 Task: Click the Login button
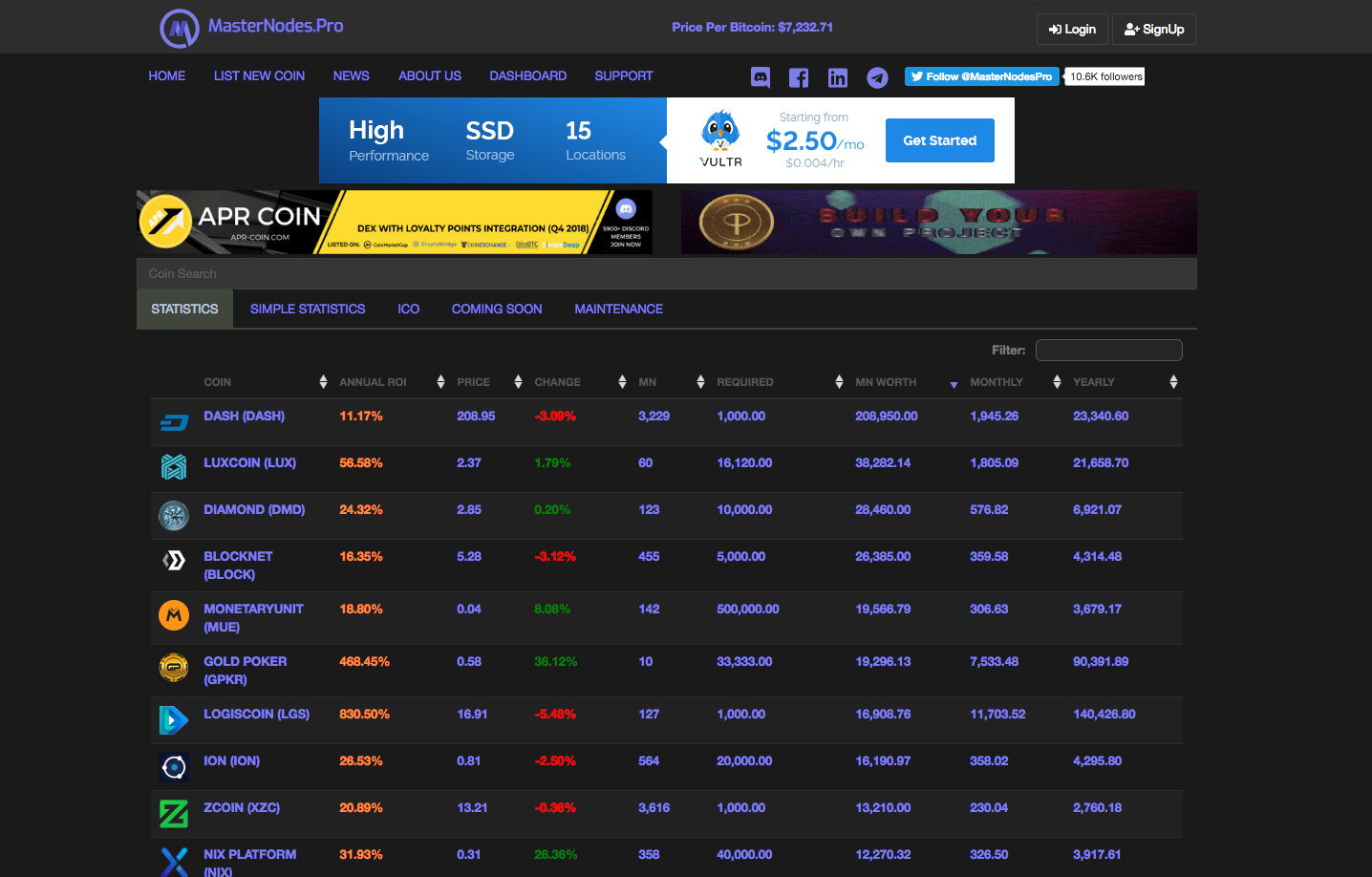coord(1072,29)
